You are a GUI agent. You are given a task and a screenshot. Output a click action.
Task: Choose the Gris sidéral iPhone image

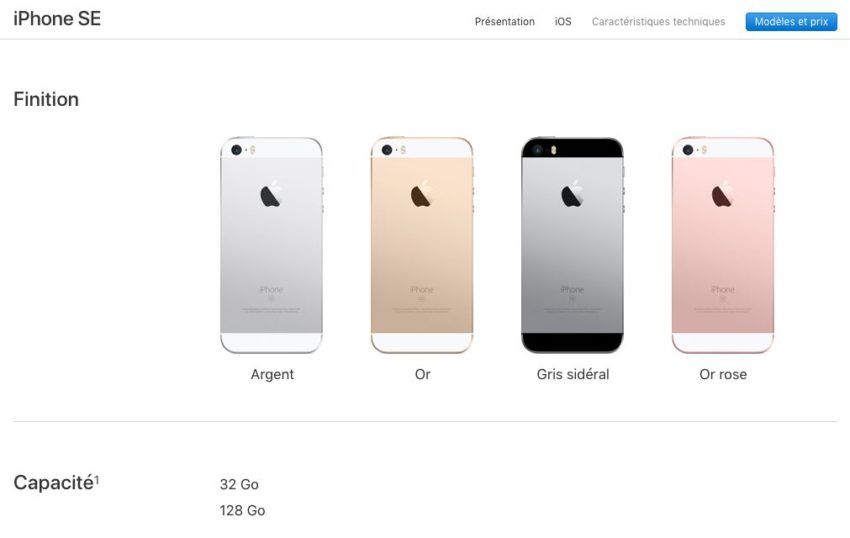click(x=572, y=245)
